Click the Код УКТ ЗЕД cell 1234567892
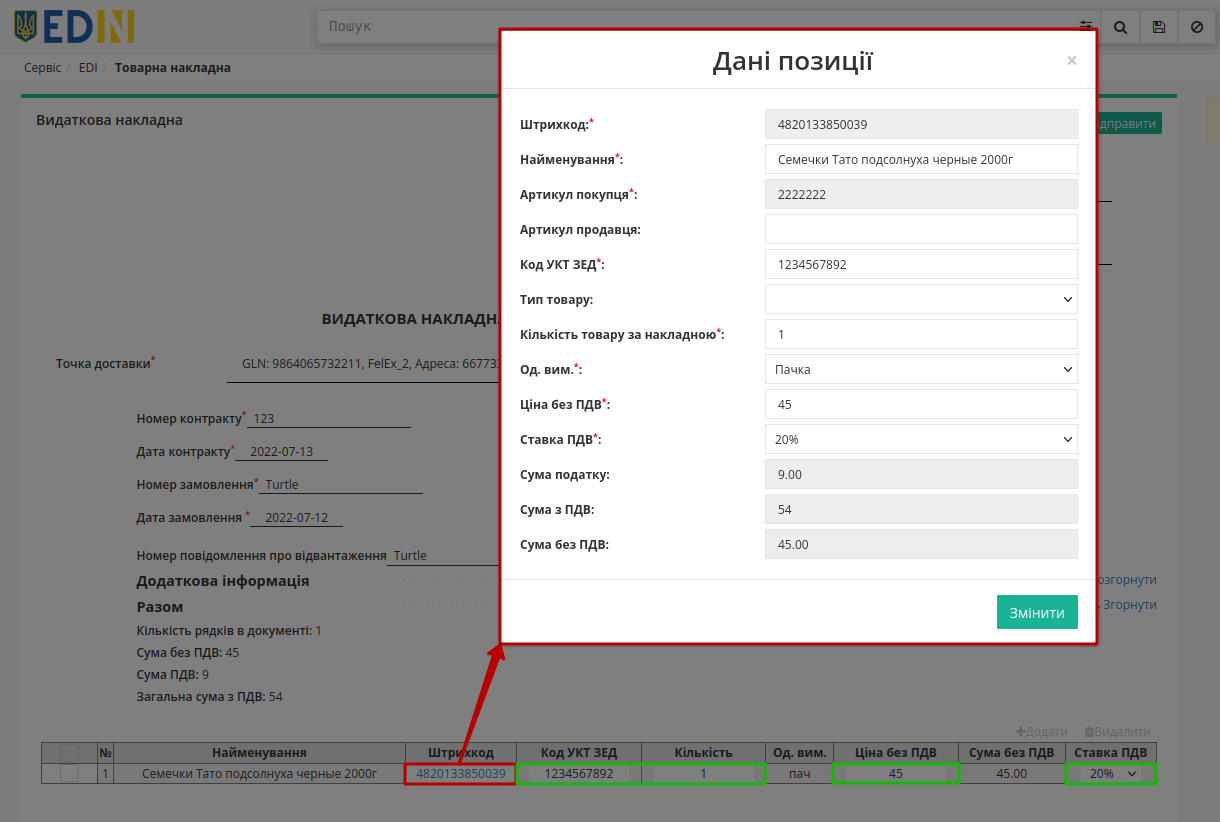Viewport: 1220px width, 822px height. (577, 774)
